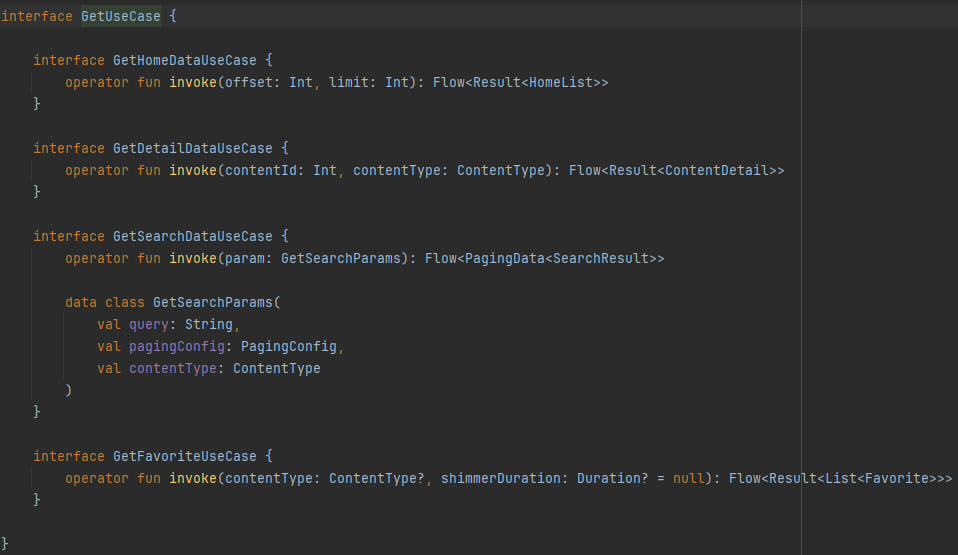Place cursor on invoke with offset parameter
Screen dimensions: 958x555
click(193, 83)
